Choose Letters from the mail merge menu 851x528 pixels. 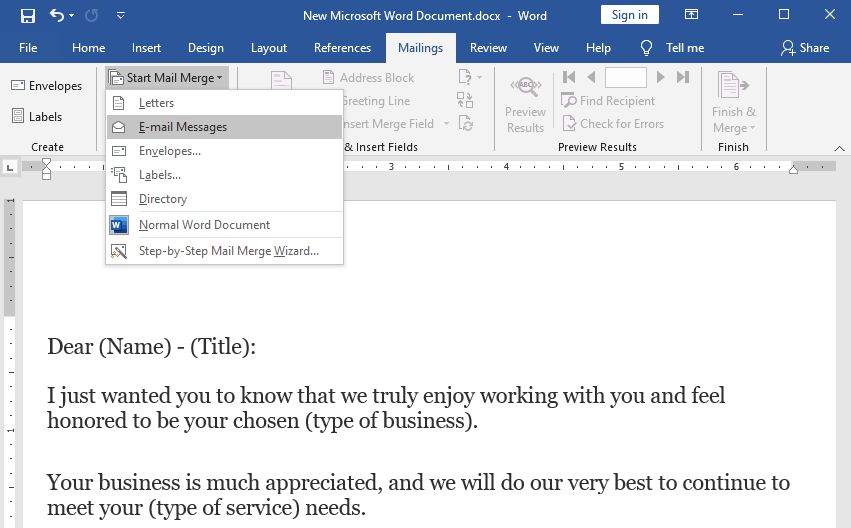click(225, 103)
